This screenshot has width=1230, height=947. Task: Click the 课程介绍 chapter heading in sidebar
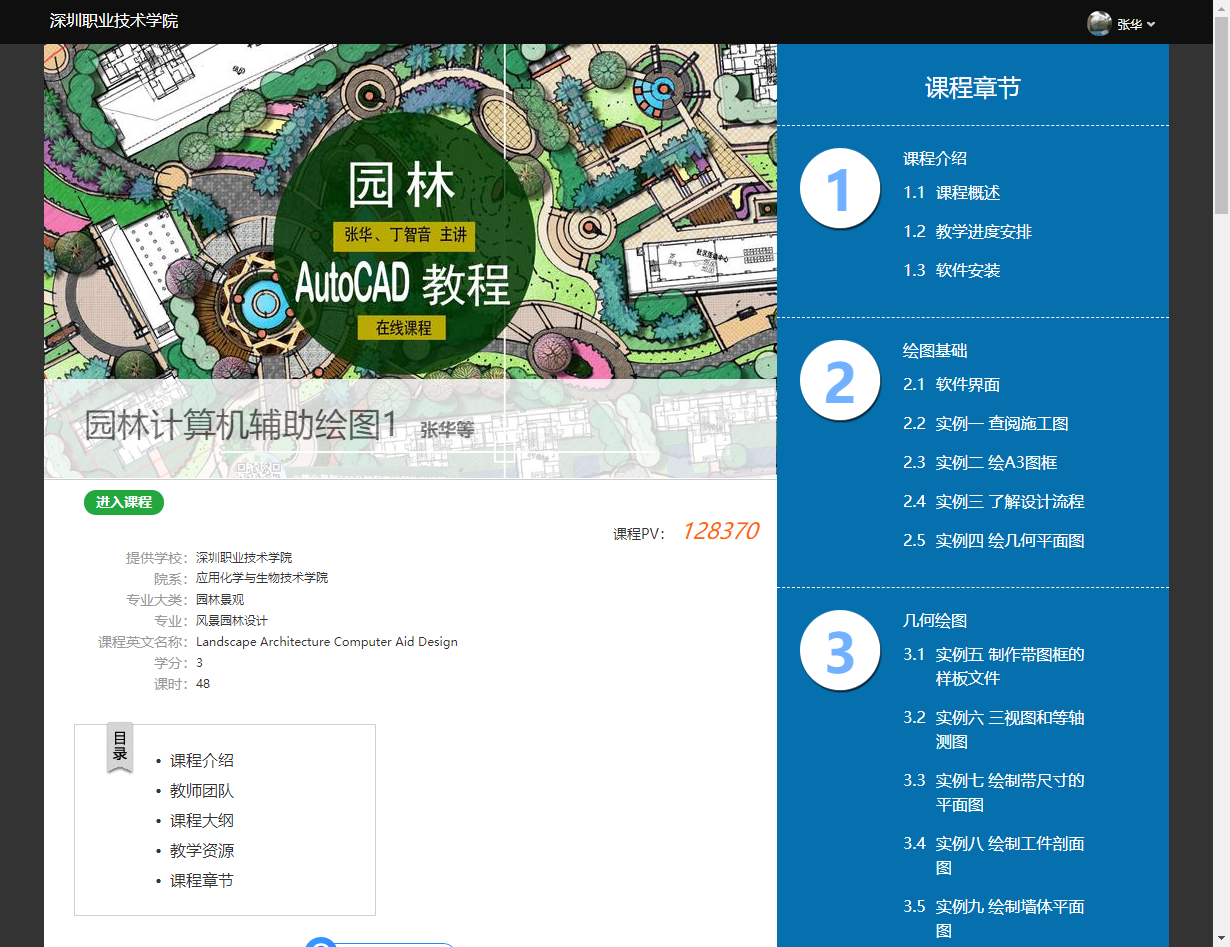(x=935, y=158)
